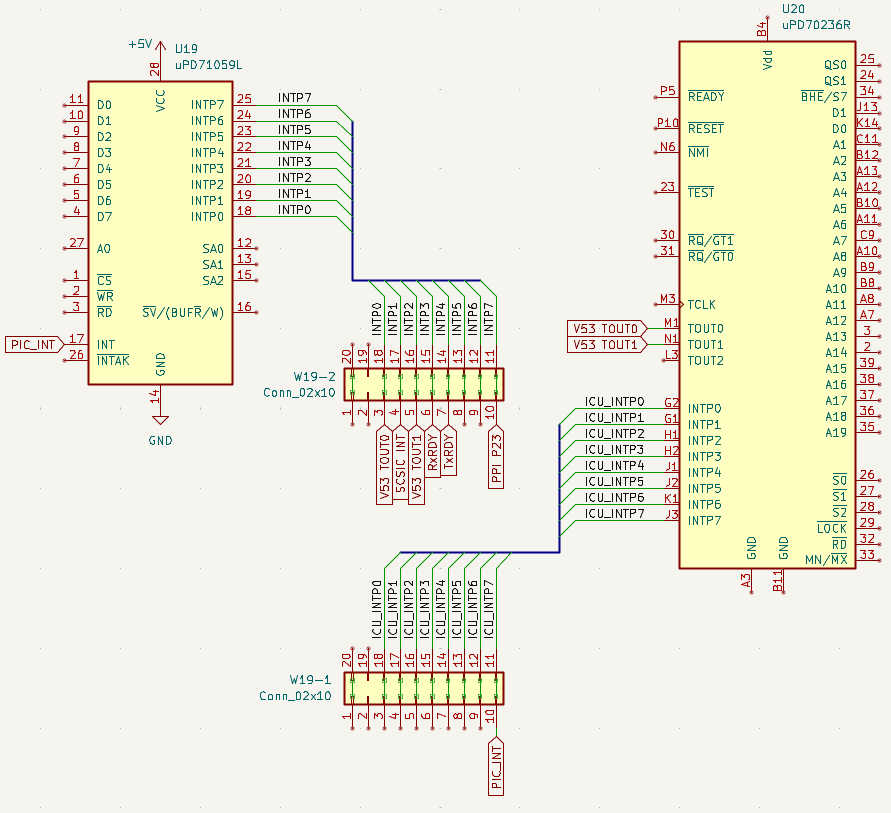
Task: Select the W19-1 connector symbol body
Action: 424,687
